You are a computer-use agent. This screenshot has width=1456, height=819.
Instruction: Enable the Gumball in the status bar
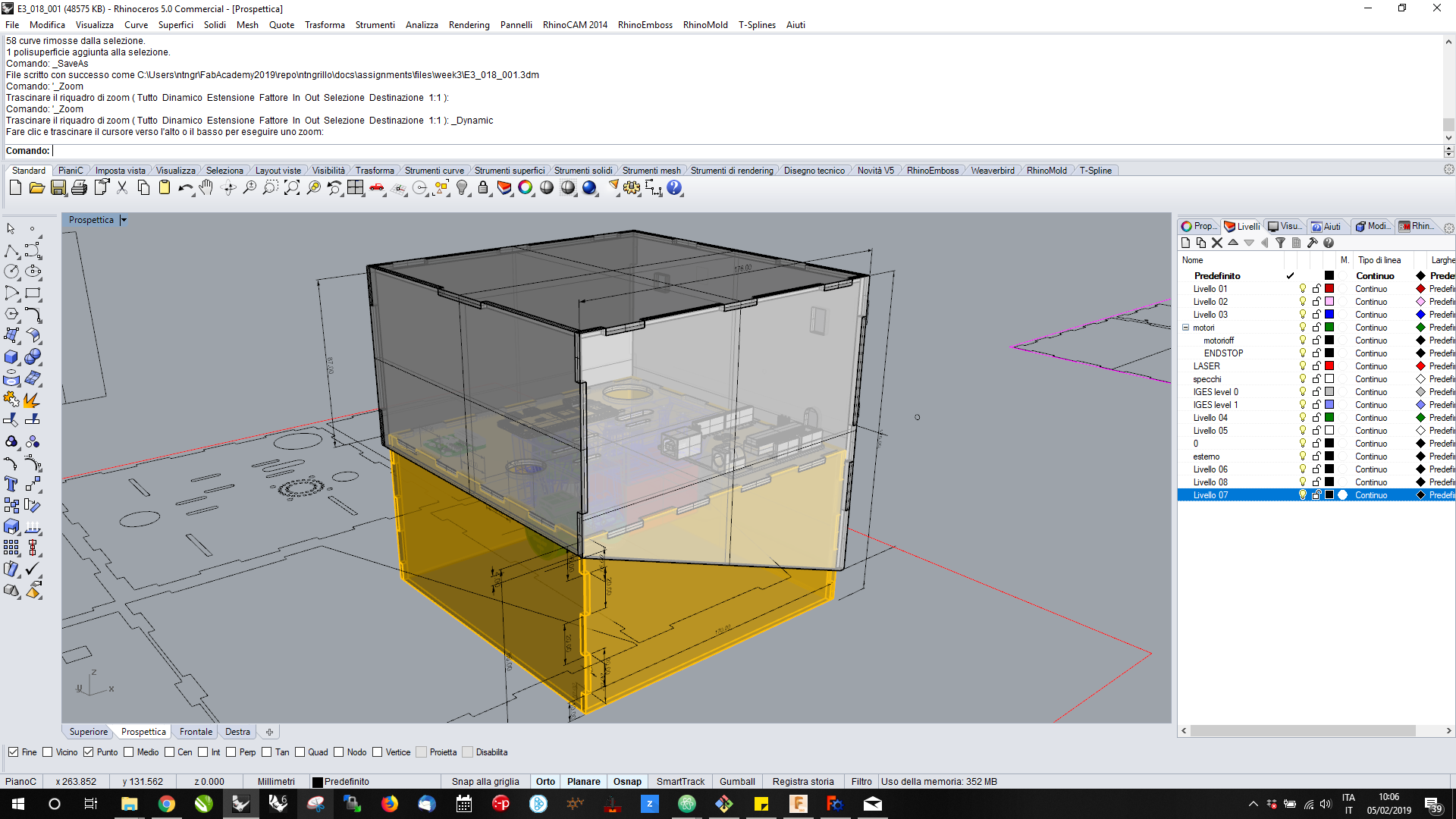pos(736,781)
